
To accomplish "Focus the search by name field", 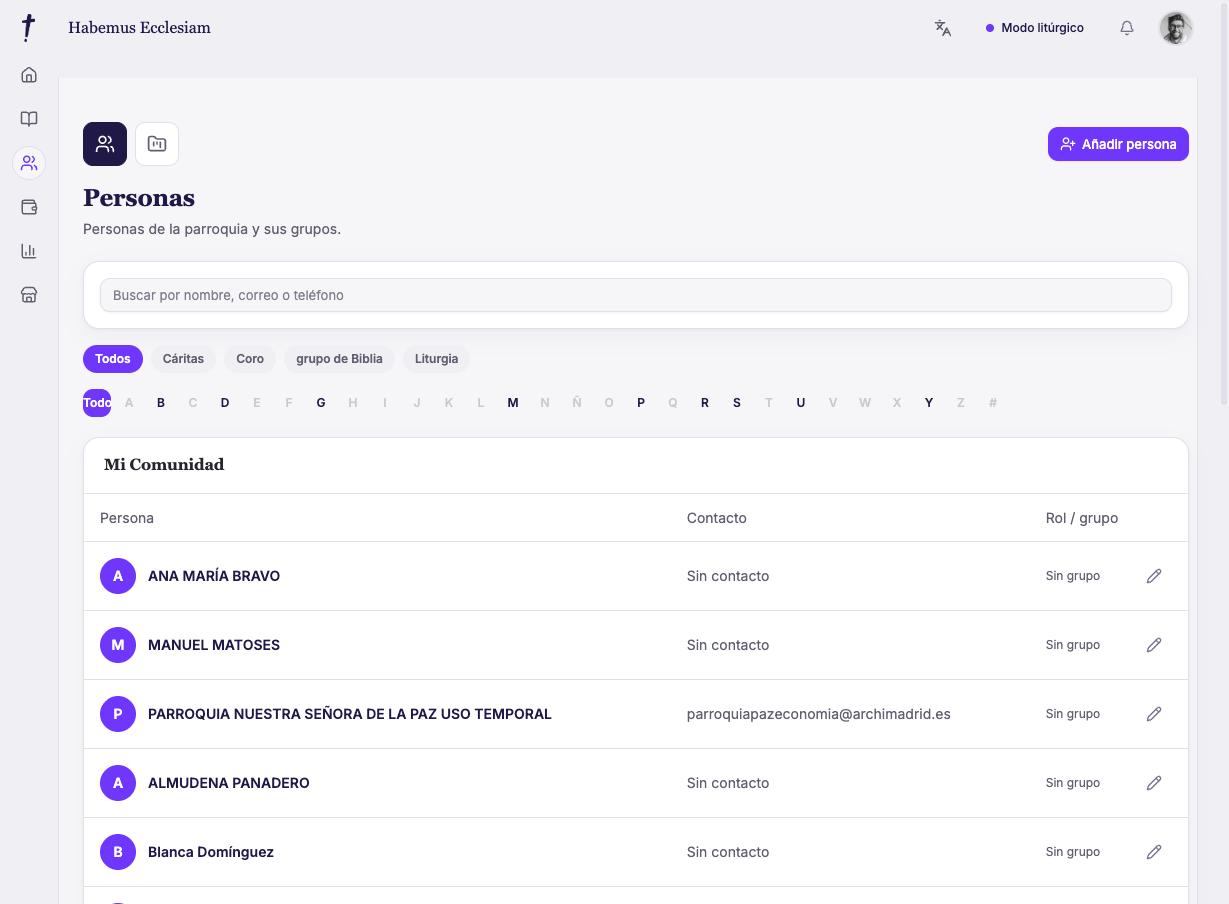I will (x=636, y=295).
